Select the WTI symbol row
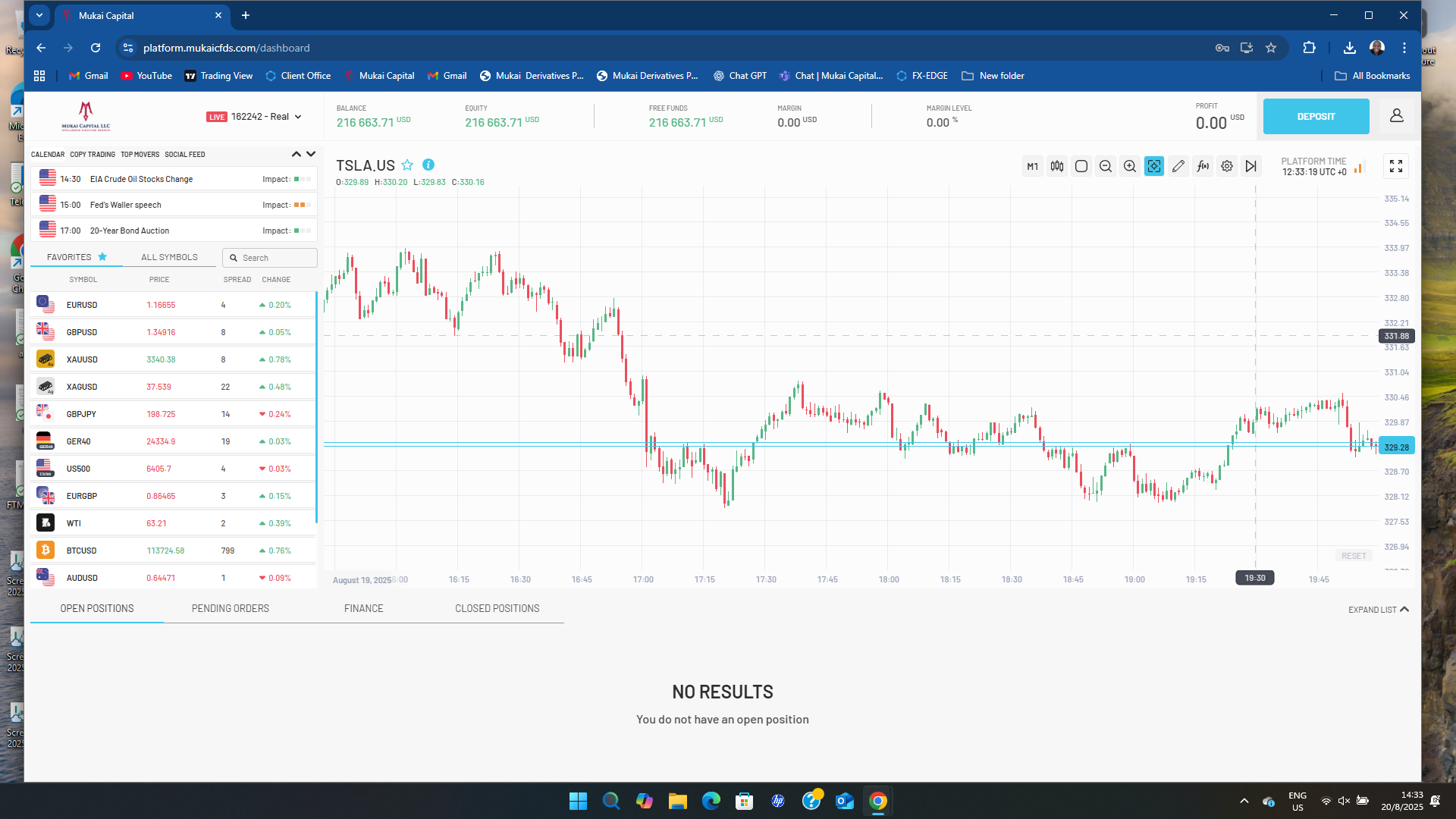1456x819 pixels. click(x=173, y=523)
